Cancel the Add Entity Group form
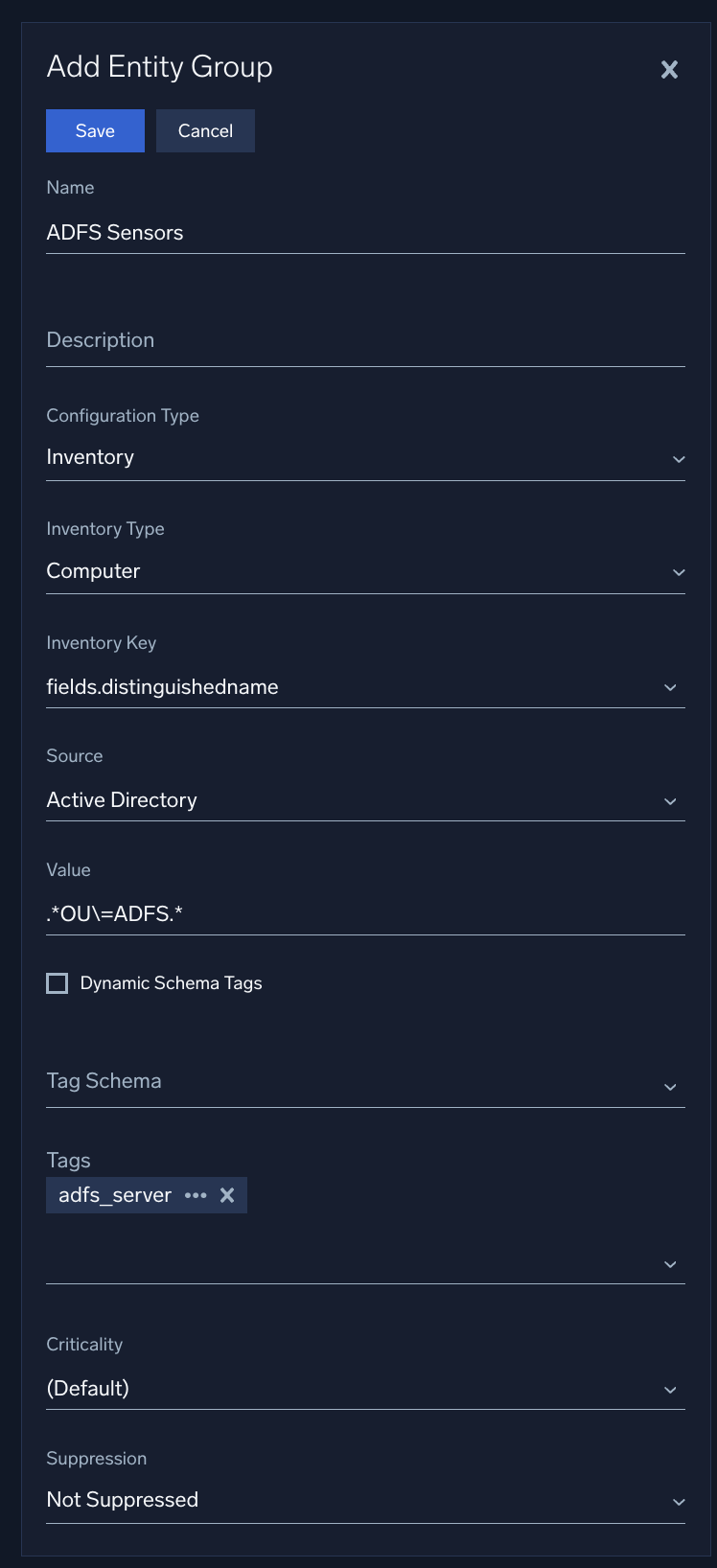The image size is (717, 1568). pos(204,130)
